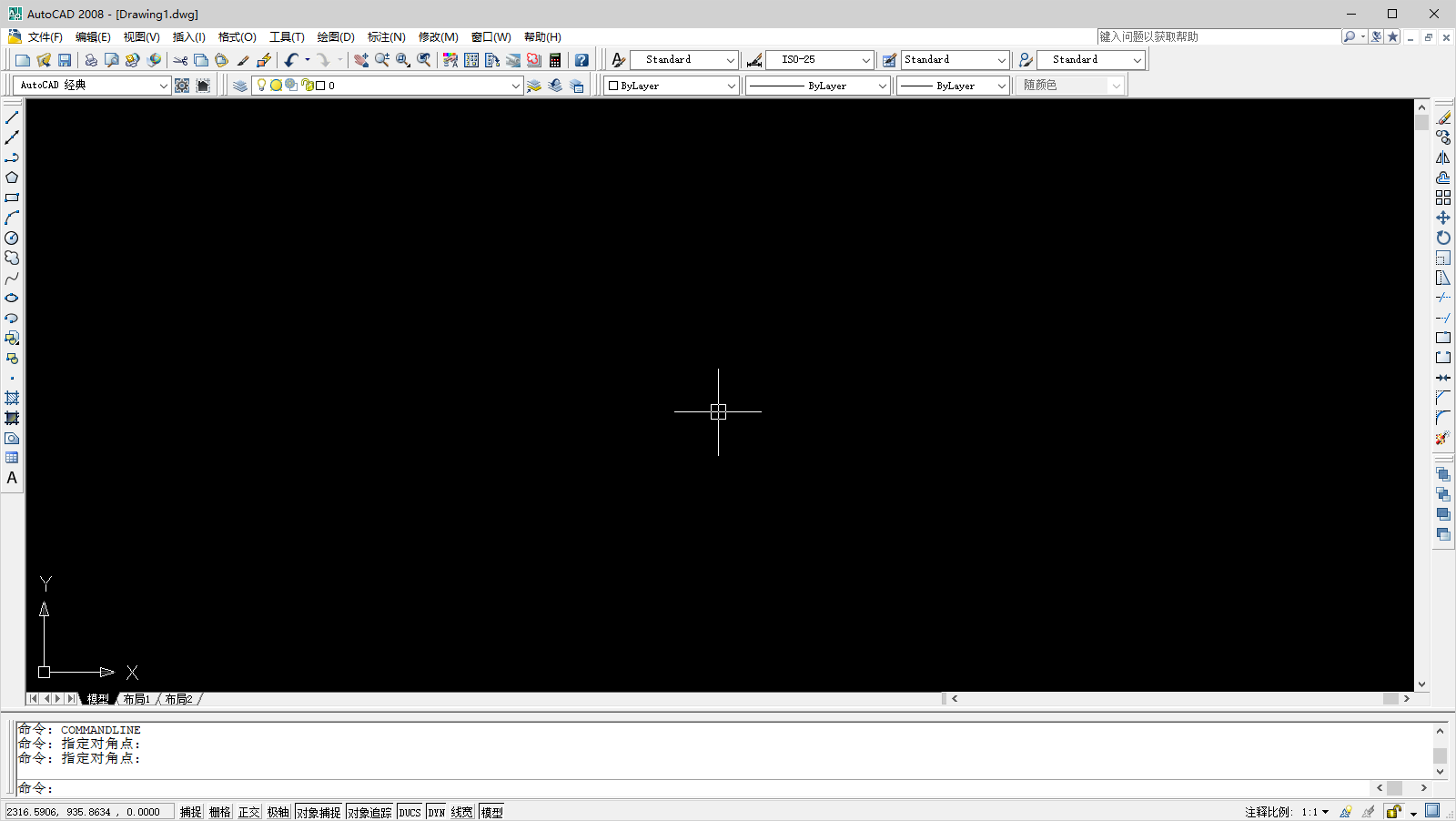The image size is (1456, 821).
Task: Select the Circle tool in the Draw toolbar
Action: click(x=12, y=238)
